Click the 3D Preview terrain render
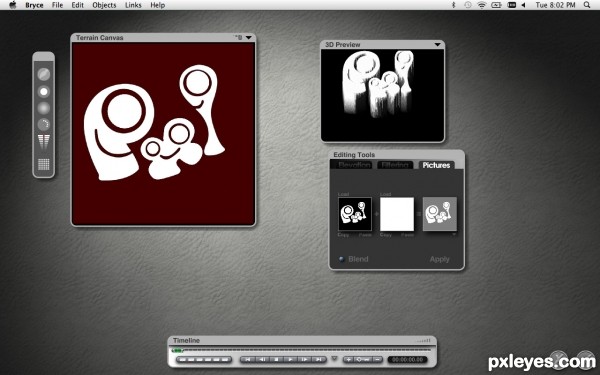Image resolution: width=600 pixels, height=375 pixels. pyautogui.click(x=383, y=95)
